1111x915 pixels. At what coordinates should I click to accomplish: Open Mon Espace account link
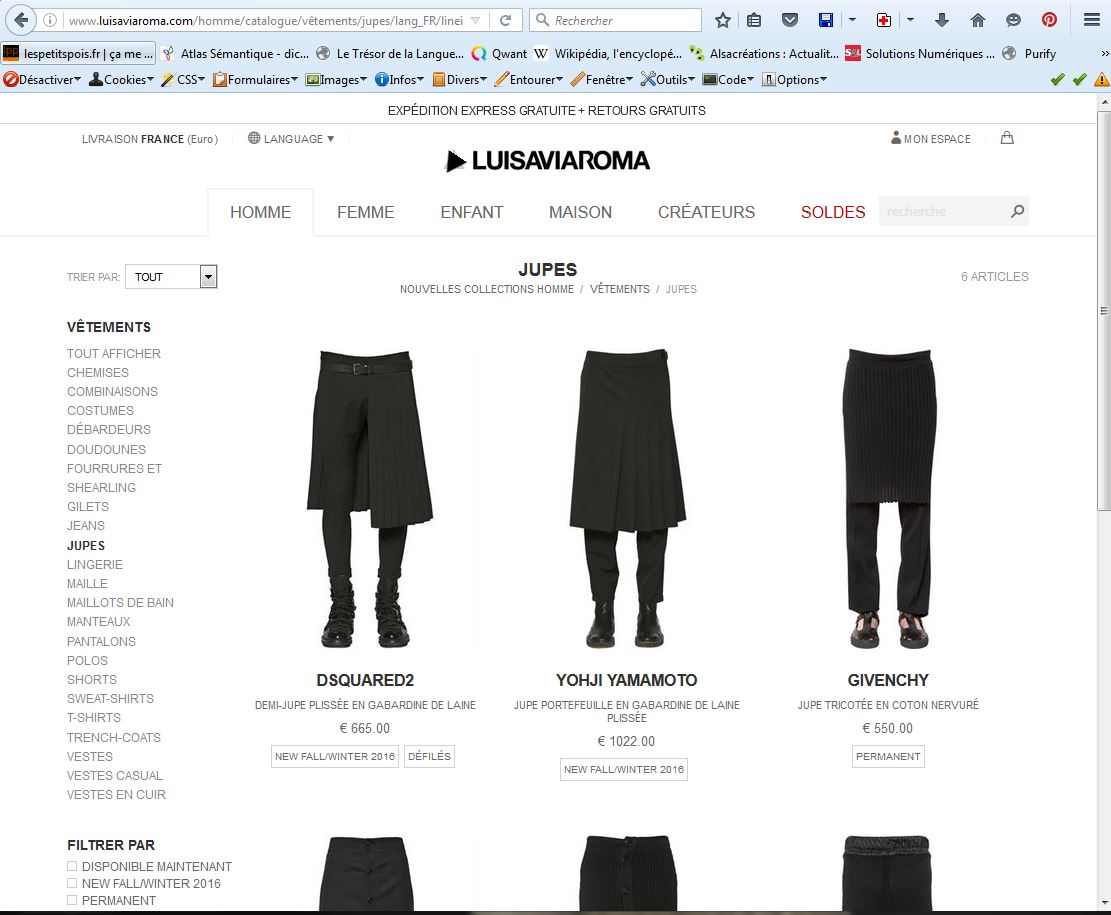click(931, 138)
